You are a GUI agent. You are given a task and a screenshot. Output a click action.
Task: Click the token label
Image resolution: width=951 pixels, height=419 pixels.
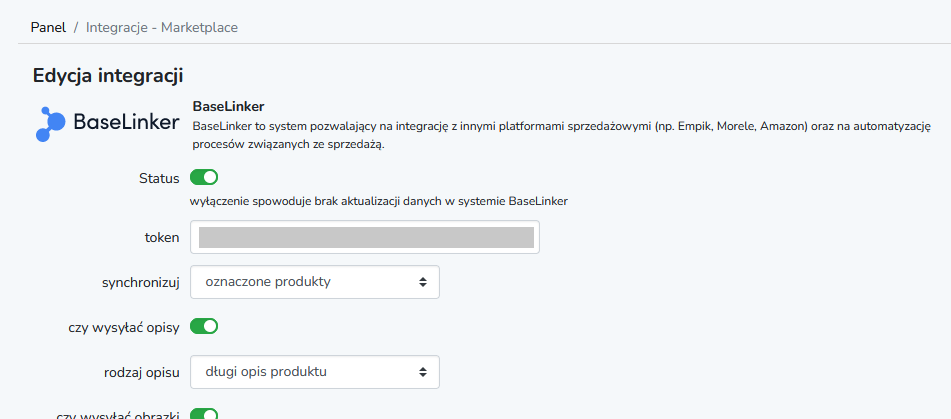click(162, 238)
